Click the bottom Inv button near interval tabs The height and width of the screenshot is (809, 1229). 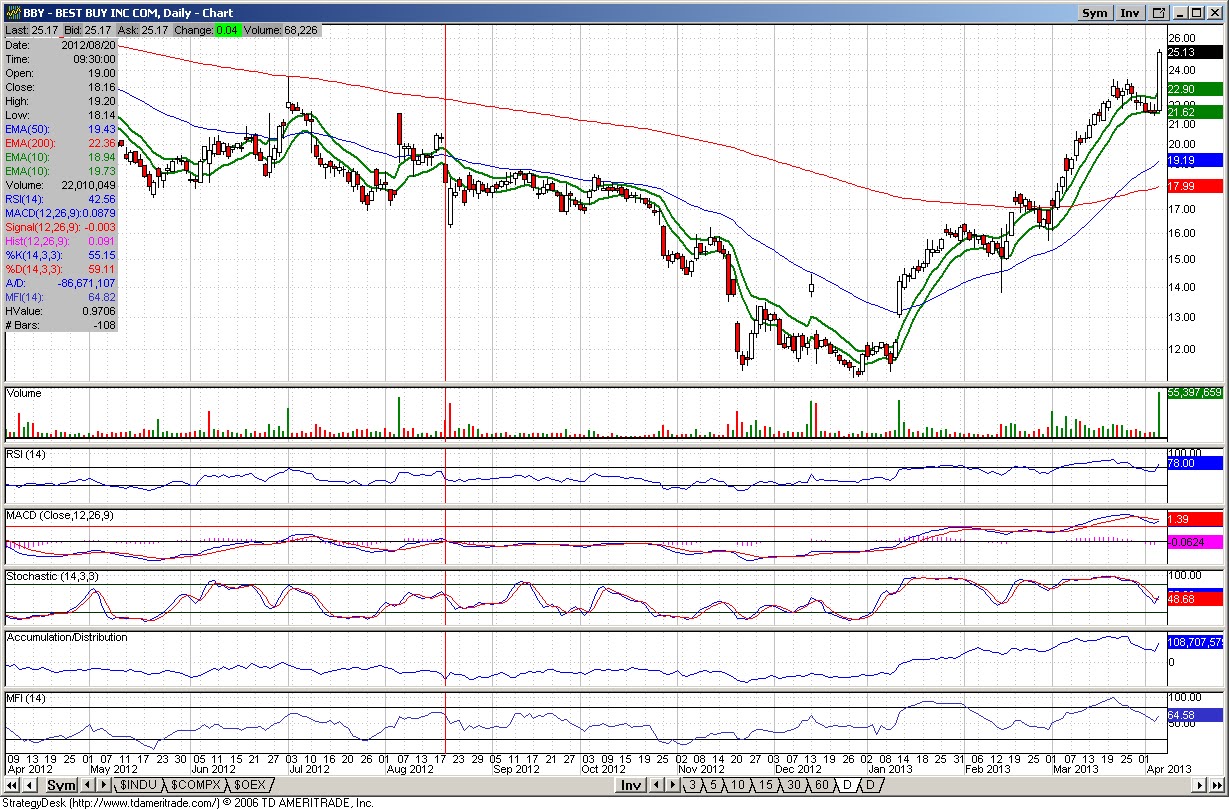[x=630, y=786]
